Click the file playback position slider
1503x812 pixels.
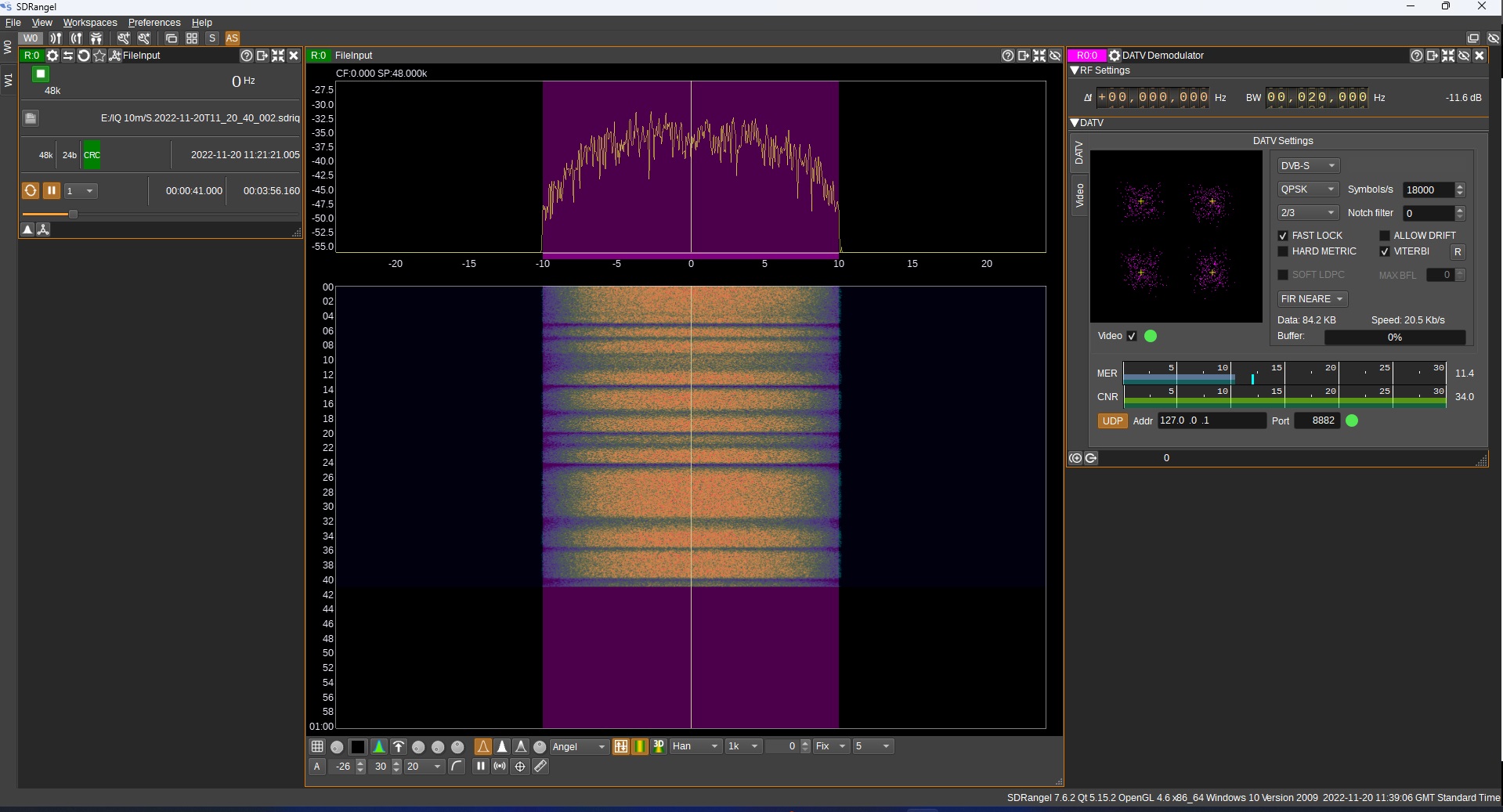(159, 214)
